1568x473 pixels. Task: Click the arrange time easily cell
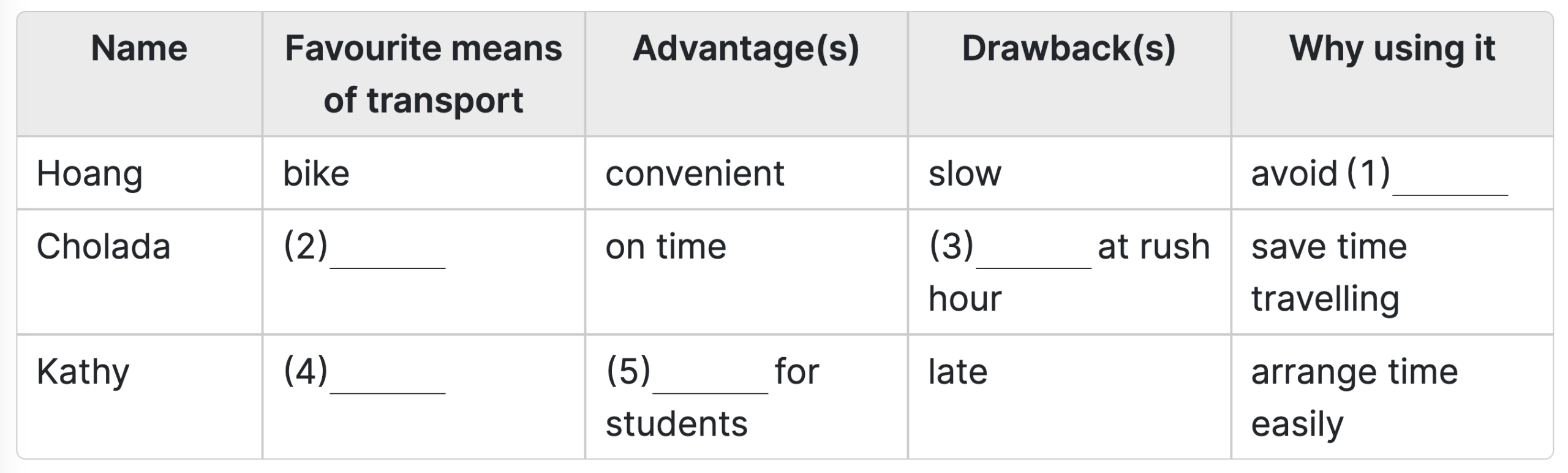(x=1354, y=397)
